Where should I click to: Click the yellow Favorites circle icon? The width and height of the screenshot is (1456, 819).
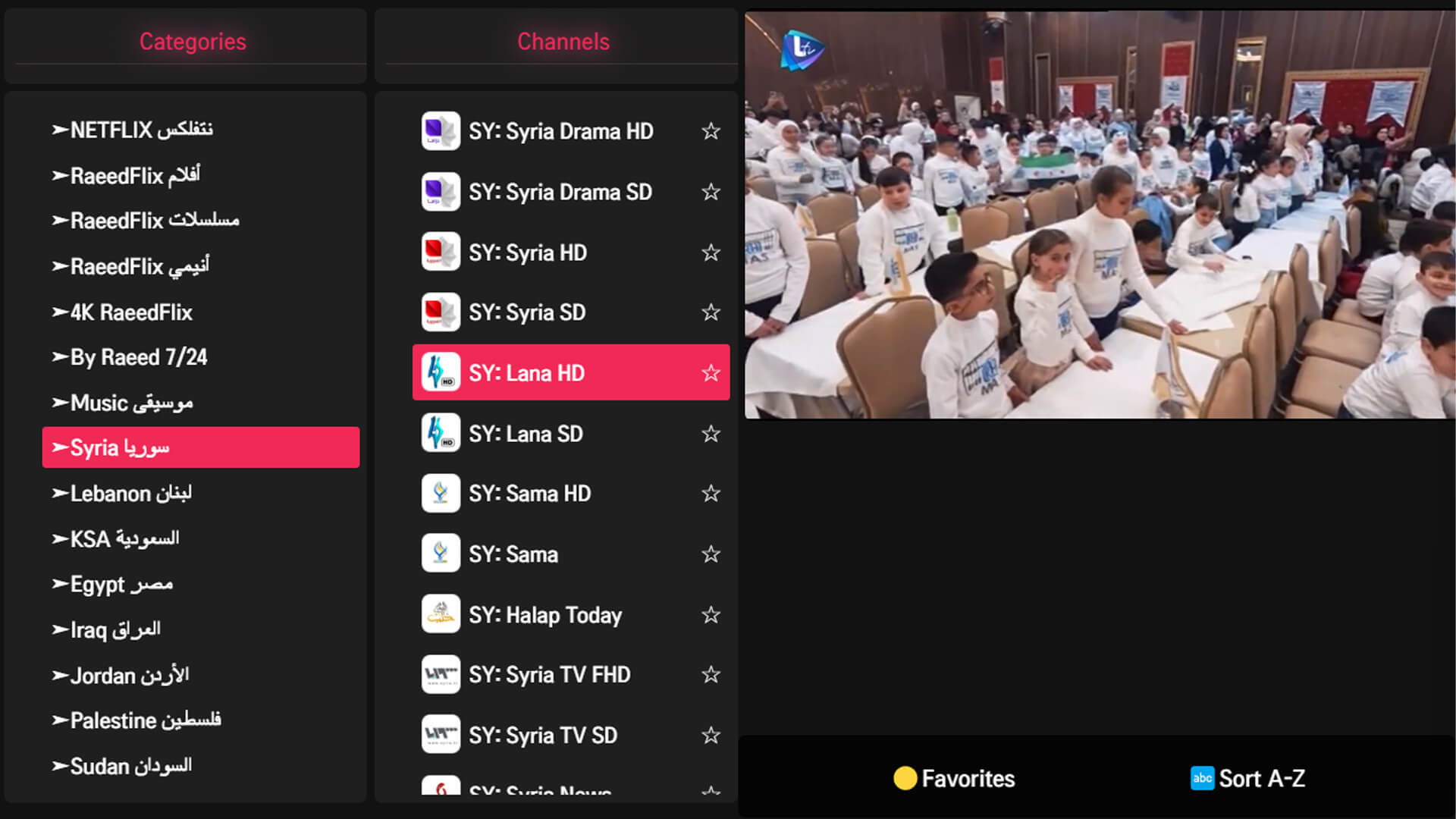point(905,778)
